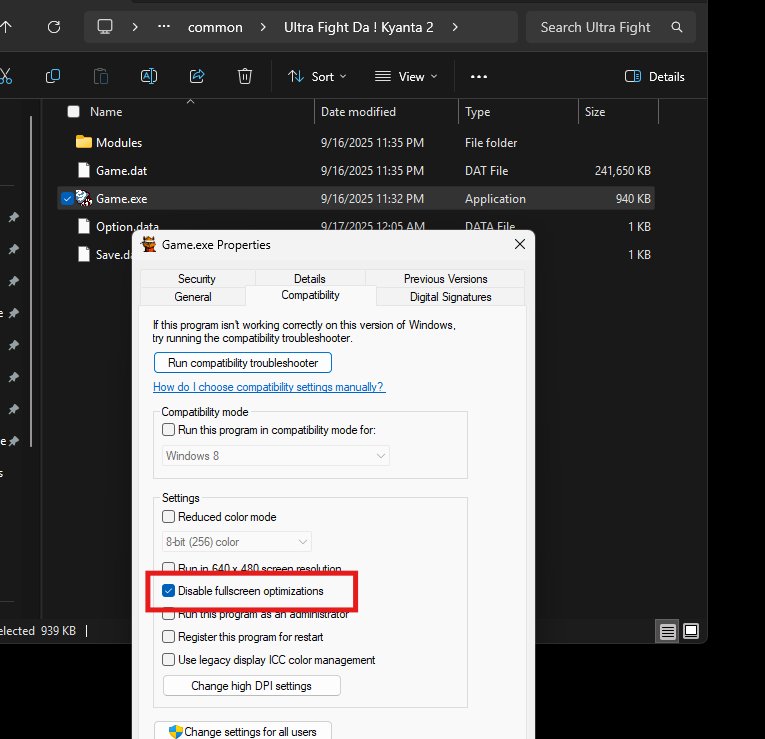
Task: Select the DAT File type cell
Action: point(486,171)
